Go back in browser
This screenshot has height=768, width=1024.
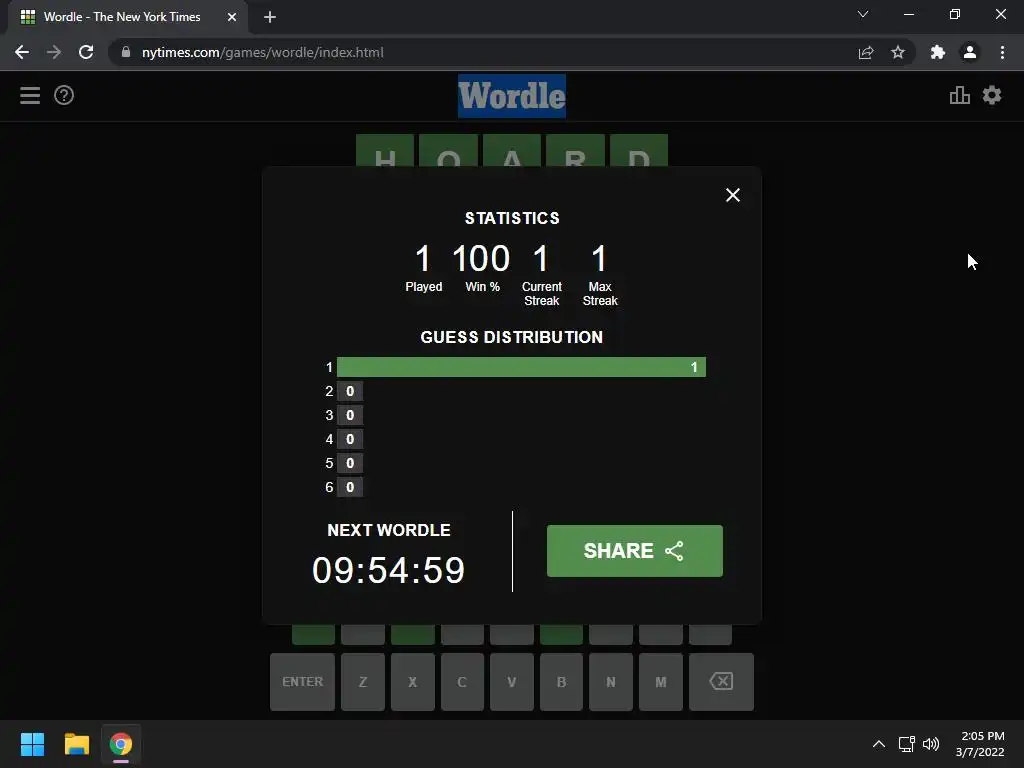pyautogui.click(x=22, y=52)
